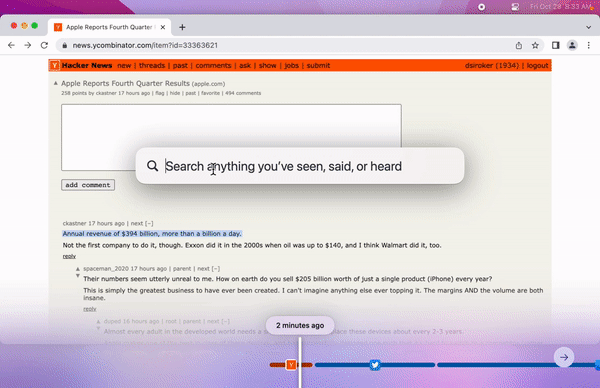Upvote spaceman_2020's comment
This screenshot has width=600, height=388.
pyautogui.click(x=78, y=269)
